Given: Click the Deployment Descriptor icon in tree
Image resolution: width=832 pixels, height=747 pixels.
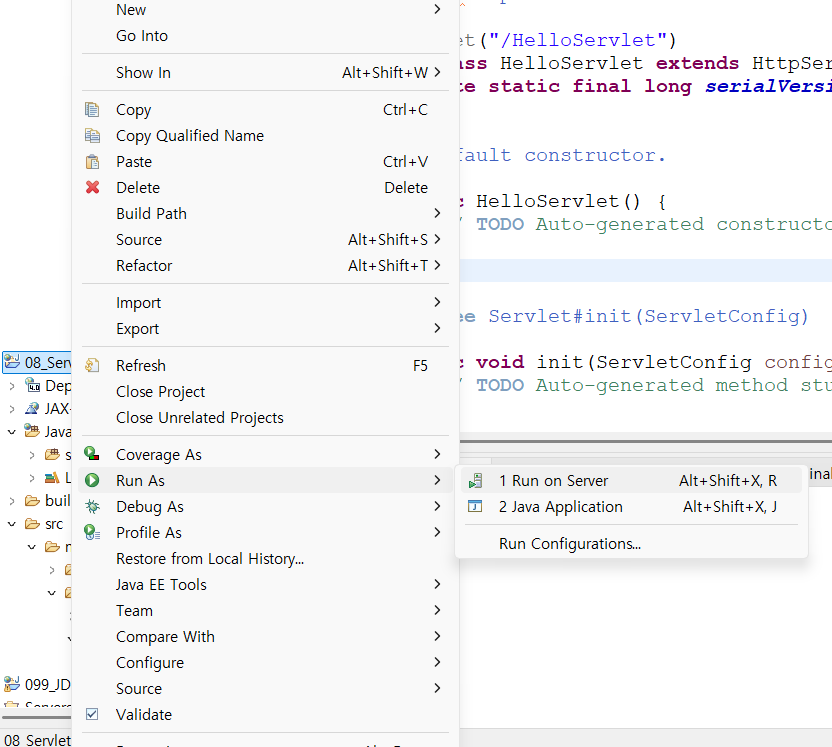Looking at the screenshot, I should (33, 385).
